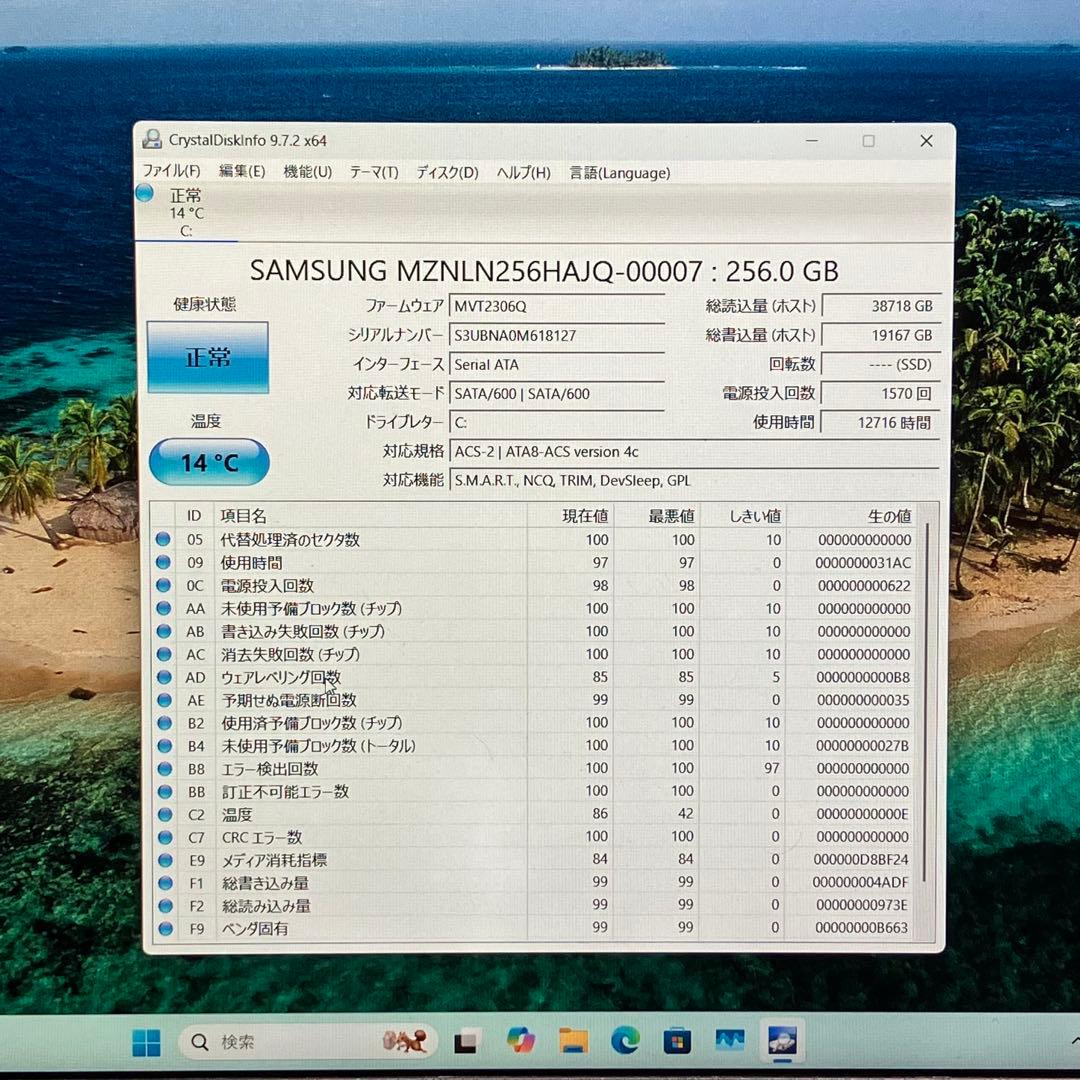Screen dimensions: 1080x1080
Task: Open Microsoft Edge from the taskbar
Action: (x=626, y=1041)
